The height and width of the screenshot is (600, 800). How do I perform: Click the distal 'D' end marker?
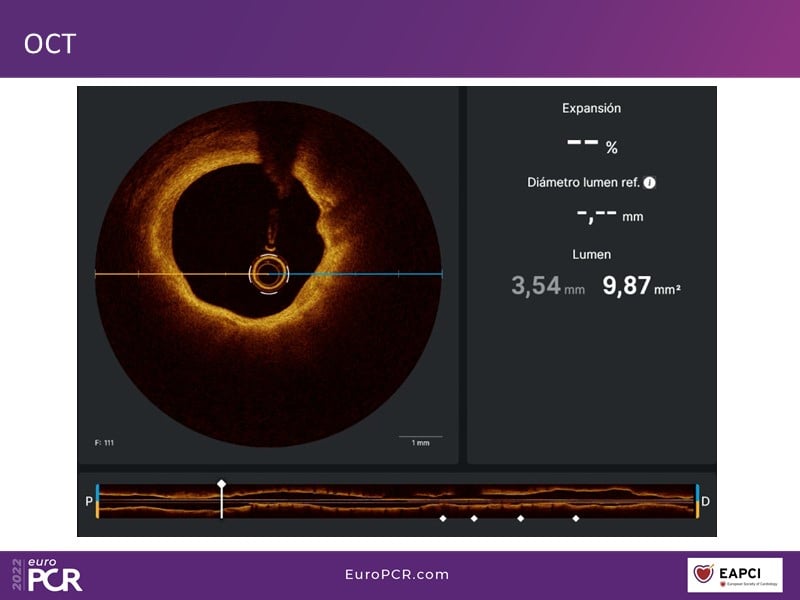click(706, 501)
